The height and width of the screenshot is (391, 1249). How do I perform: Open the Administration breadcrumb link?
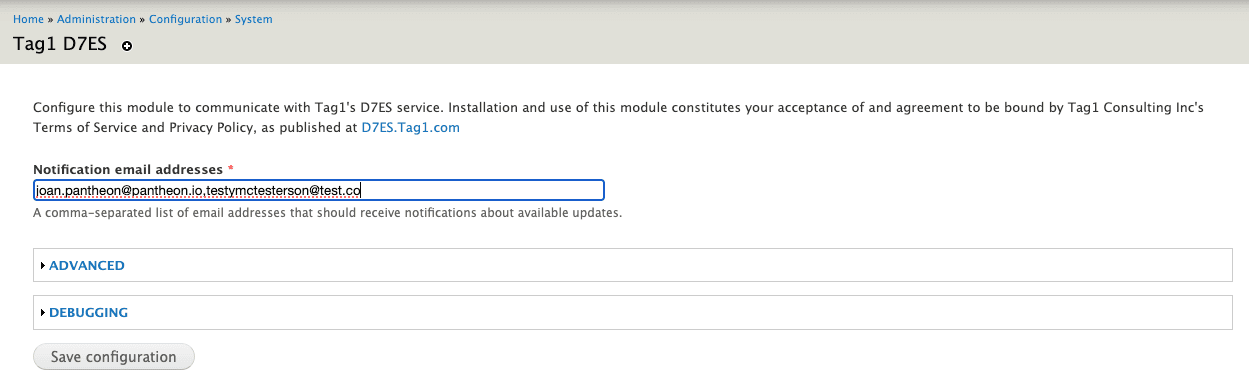[96, 19]
